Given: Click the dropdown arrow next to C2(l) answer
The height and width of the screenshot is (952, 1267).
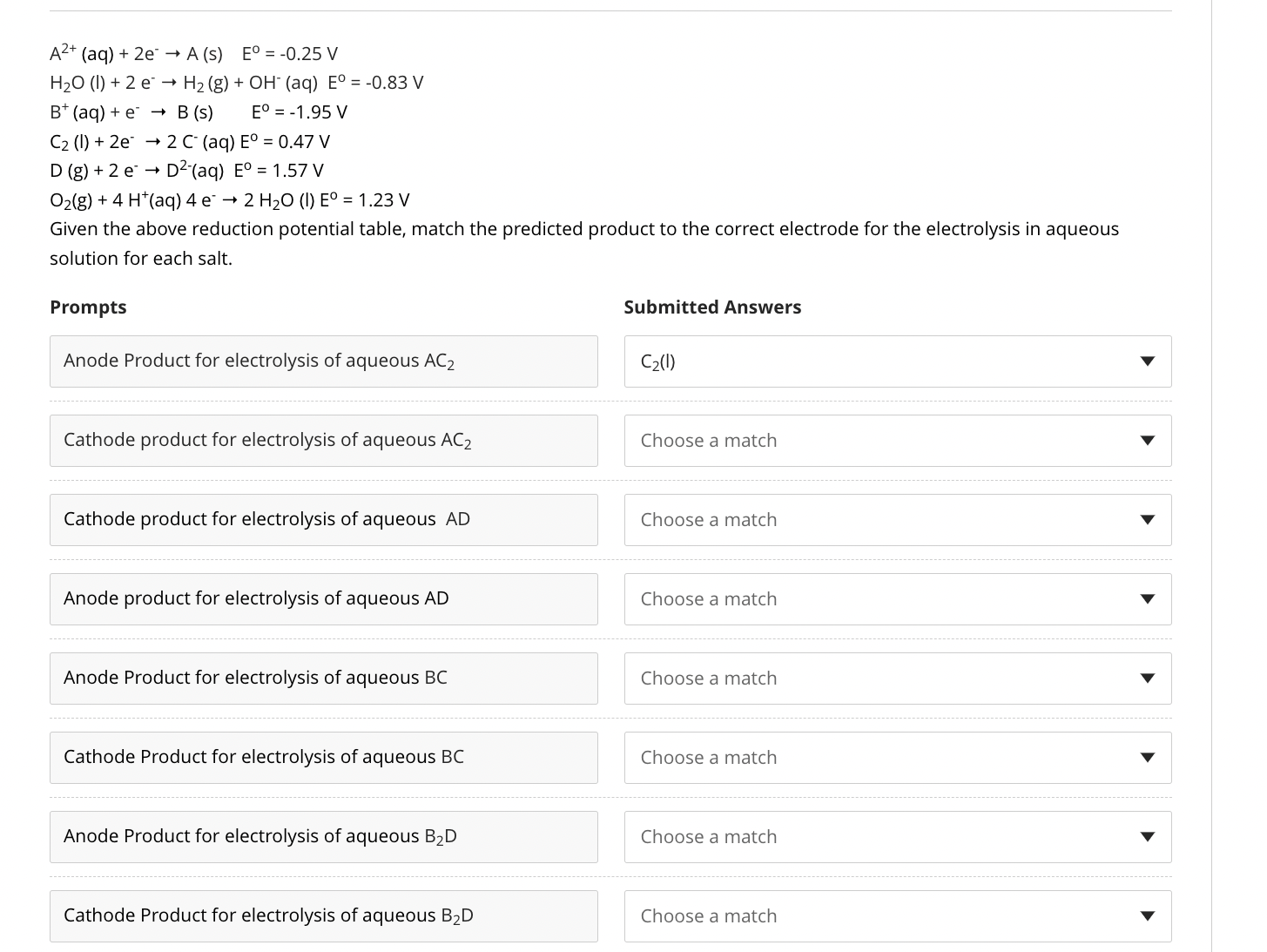Looking at the screenshot, I should pos(1149,361).
